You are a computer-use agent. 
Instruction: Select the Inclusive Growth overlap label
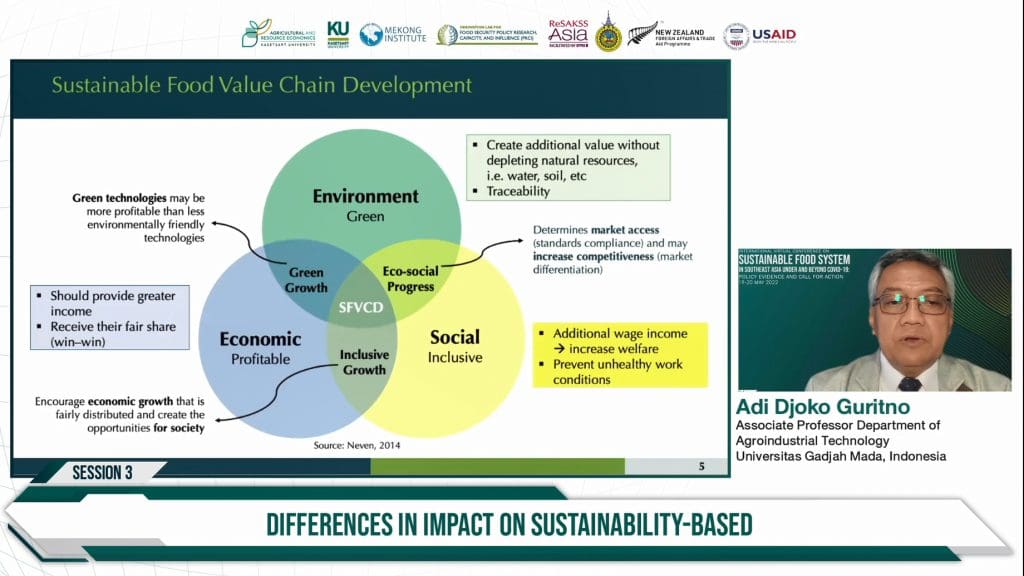point(363,362)
